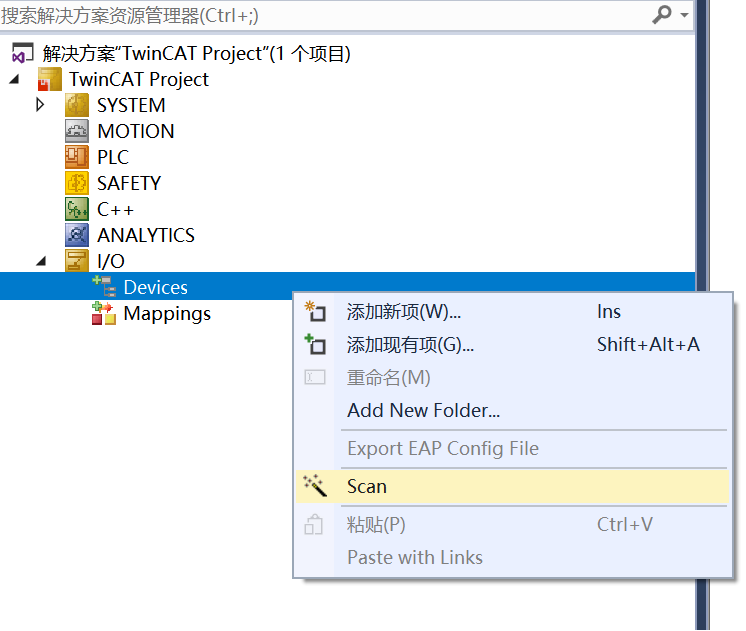This screenshot has width=746, height=631.
Task: Select the I/O tree label
Action: pyautogui.click(x=111, y=261)
